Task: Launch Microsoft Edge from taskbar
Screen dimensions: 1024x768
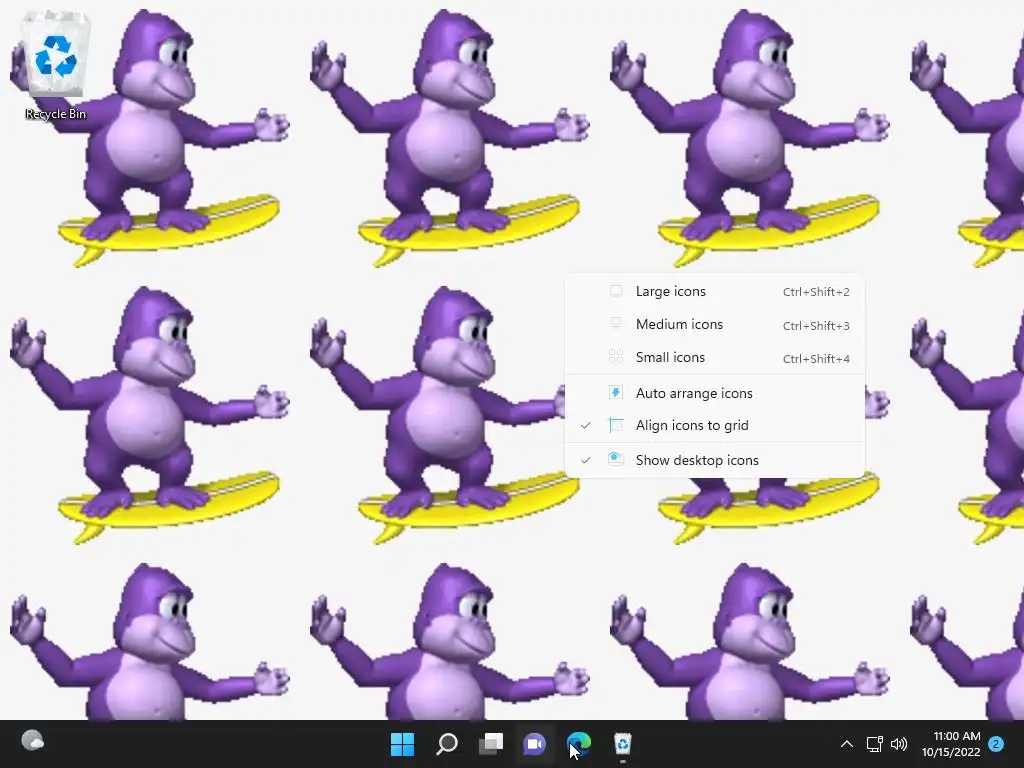Action: click(579, 744)
